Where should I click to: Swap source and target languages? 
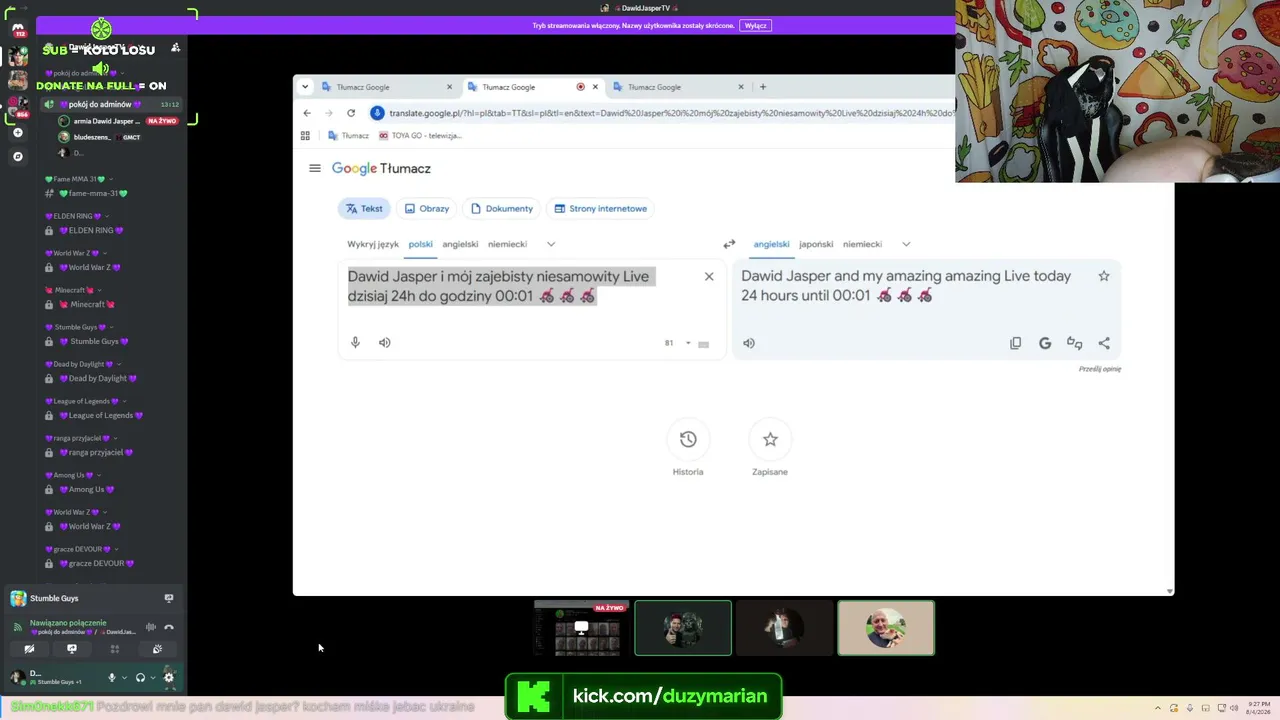click(729, 244)
